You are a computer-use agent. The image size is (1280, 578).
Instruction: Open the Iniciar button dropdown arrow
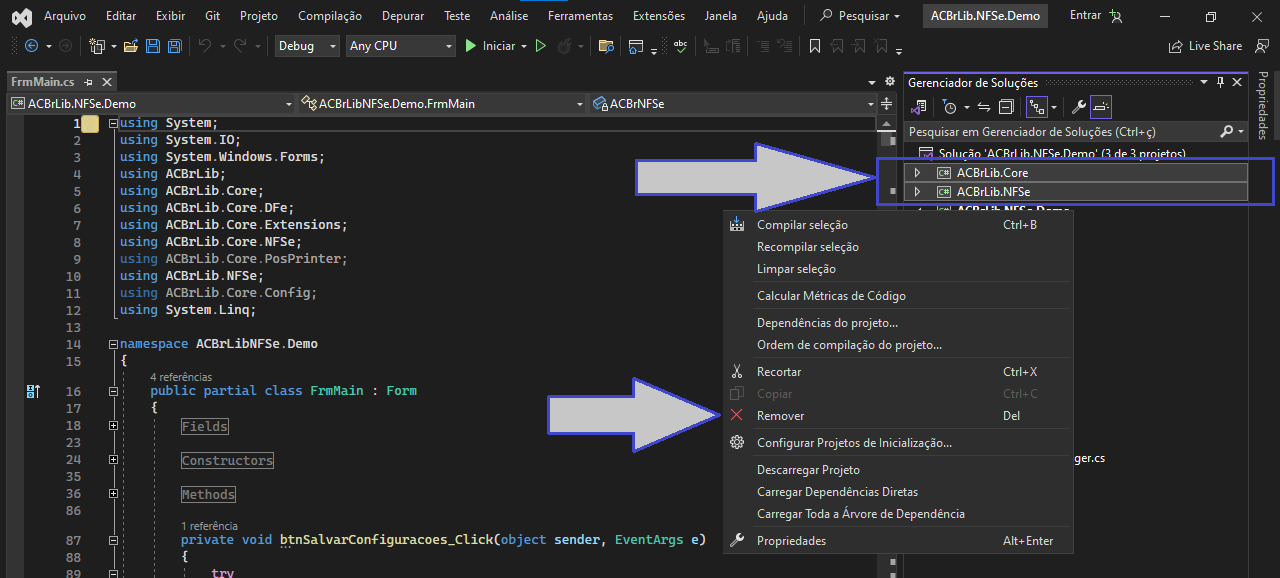coord(523,46)
